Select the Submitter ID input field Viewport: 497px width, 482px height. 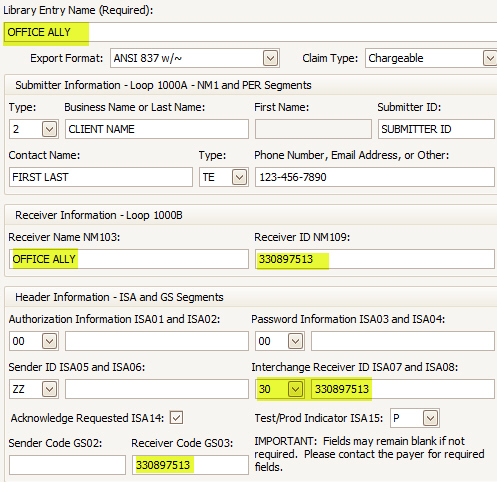(436, 129)
